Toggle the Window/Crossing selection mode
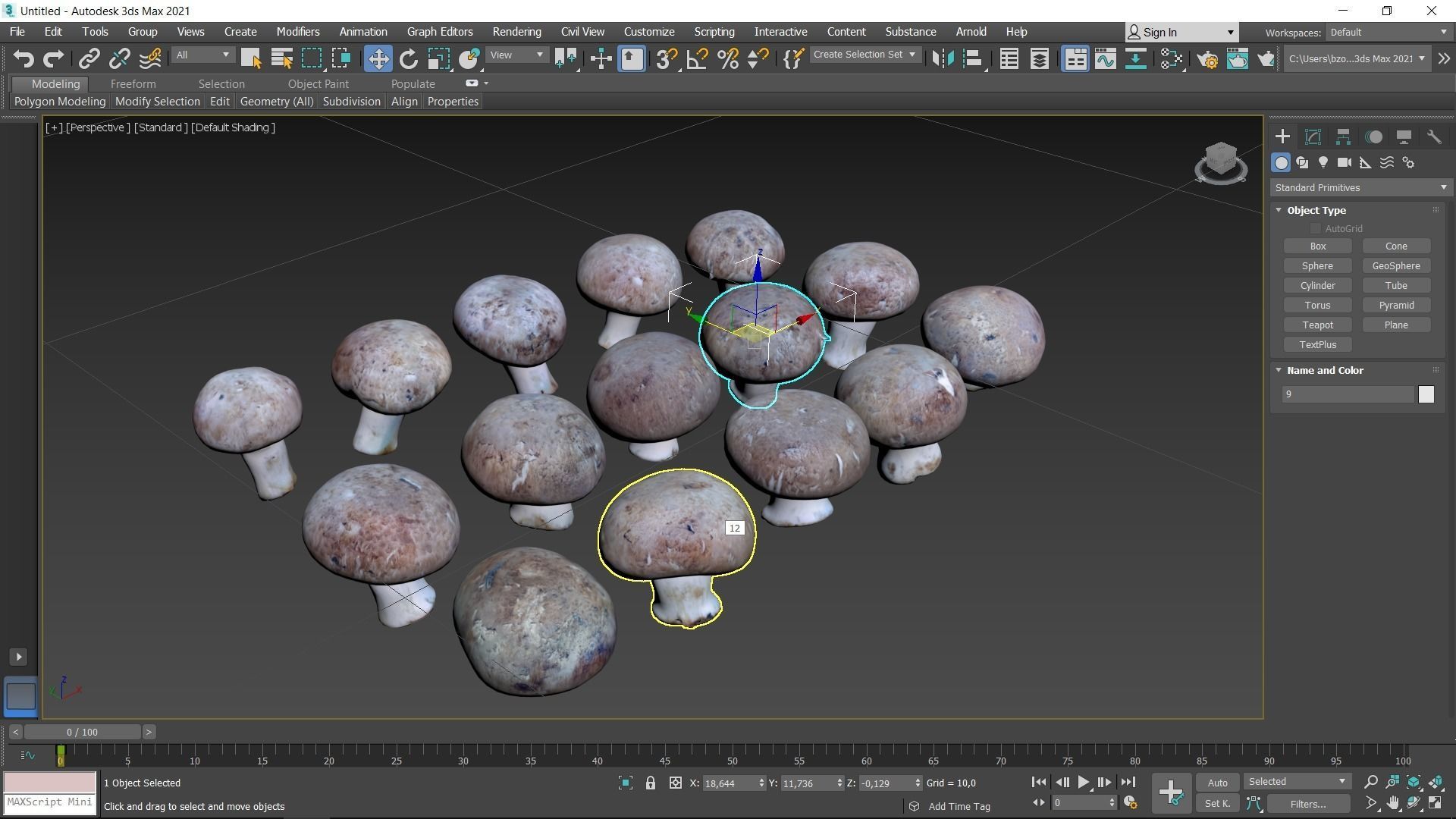The height and width of the screenshot is (819, 1456). click(341, 58)
